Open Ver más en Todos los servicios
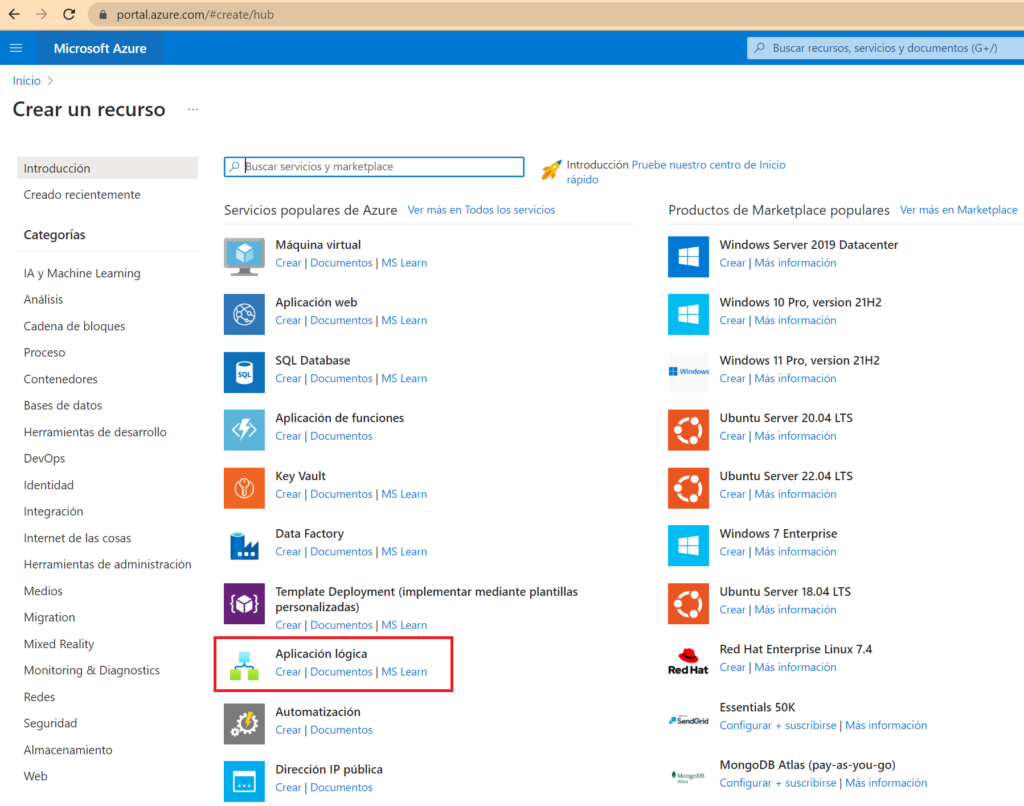Screen dimensions: 1024x806 click(481, 210)
